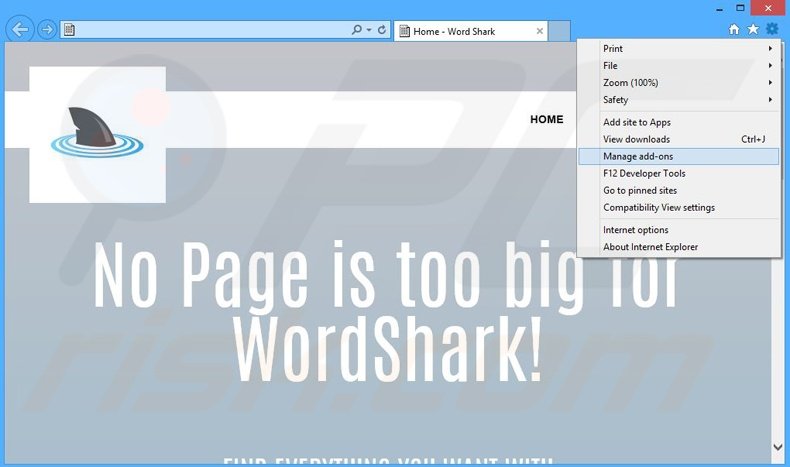
Task: Click the page icon in address bar
Action: (70, 30)
